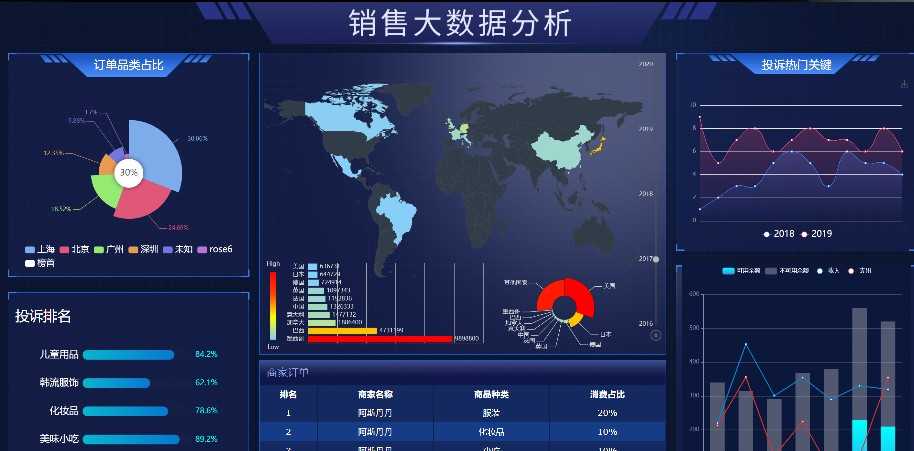This screenshot has height=451, width=914.
Task: Click the 订单品类占比 panel title
Action: point(128,65)
